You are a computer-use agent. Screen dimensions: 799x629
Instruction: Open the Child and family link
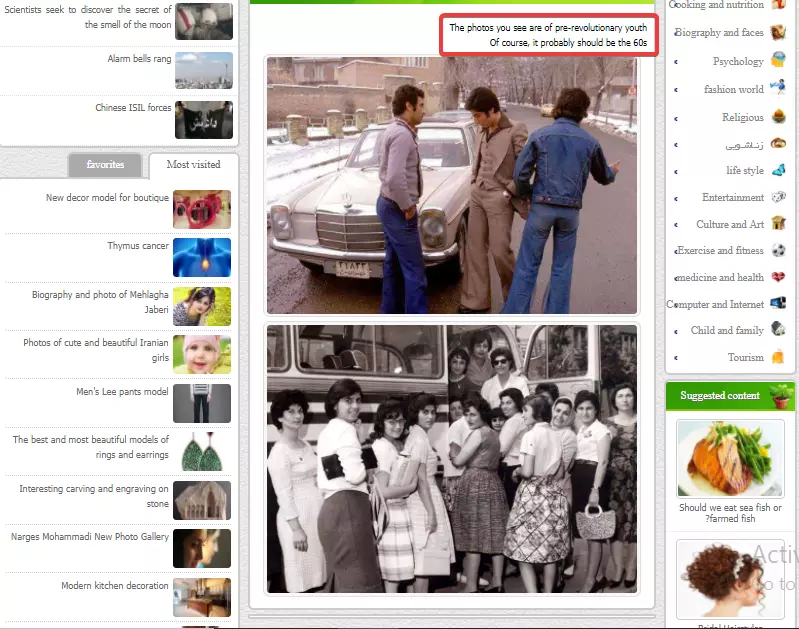tap(727, 330)
